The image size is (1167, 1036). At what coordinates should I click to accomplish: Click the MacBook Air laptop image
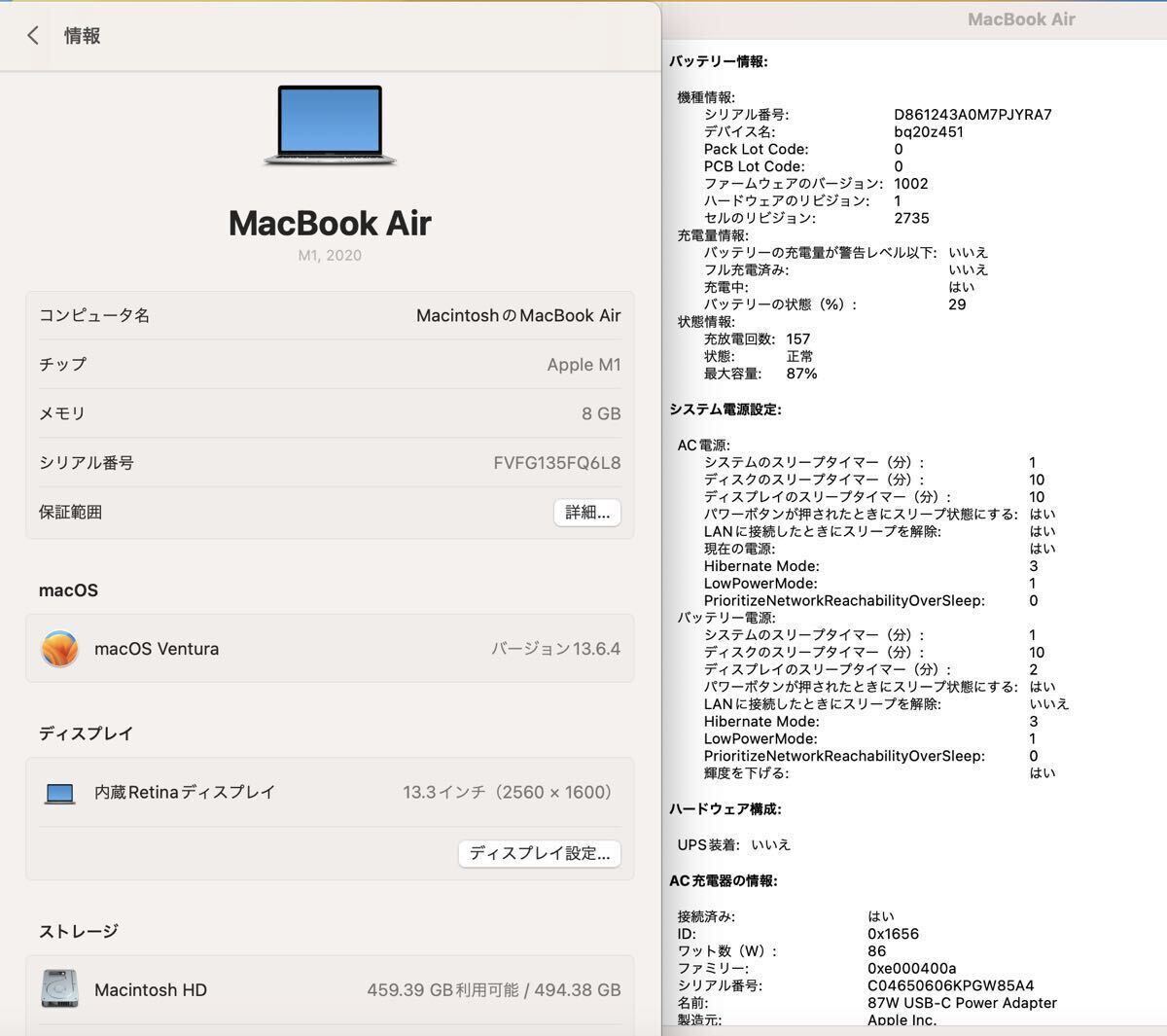(x=331, y=125)
